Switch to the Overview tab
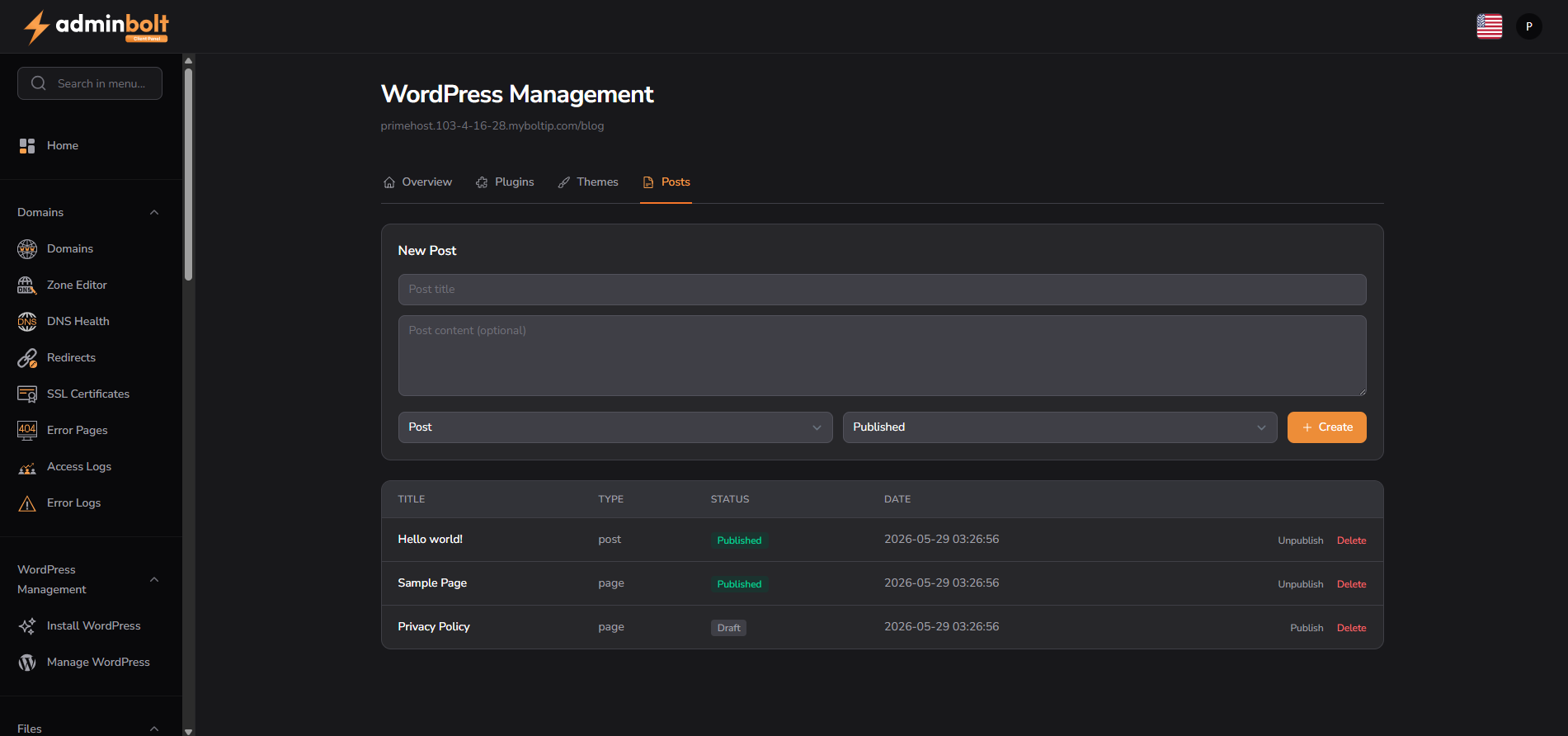Viewport: 1568px width, 736px height. (x=417, y=182)
